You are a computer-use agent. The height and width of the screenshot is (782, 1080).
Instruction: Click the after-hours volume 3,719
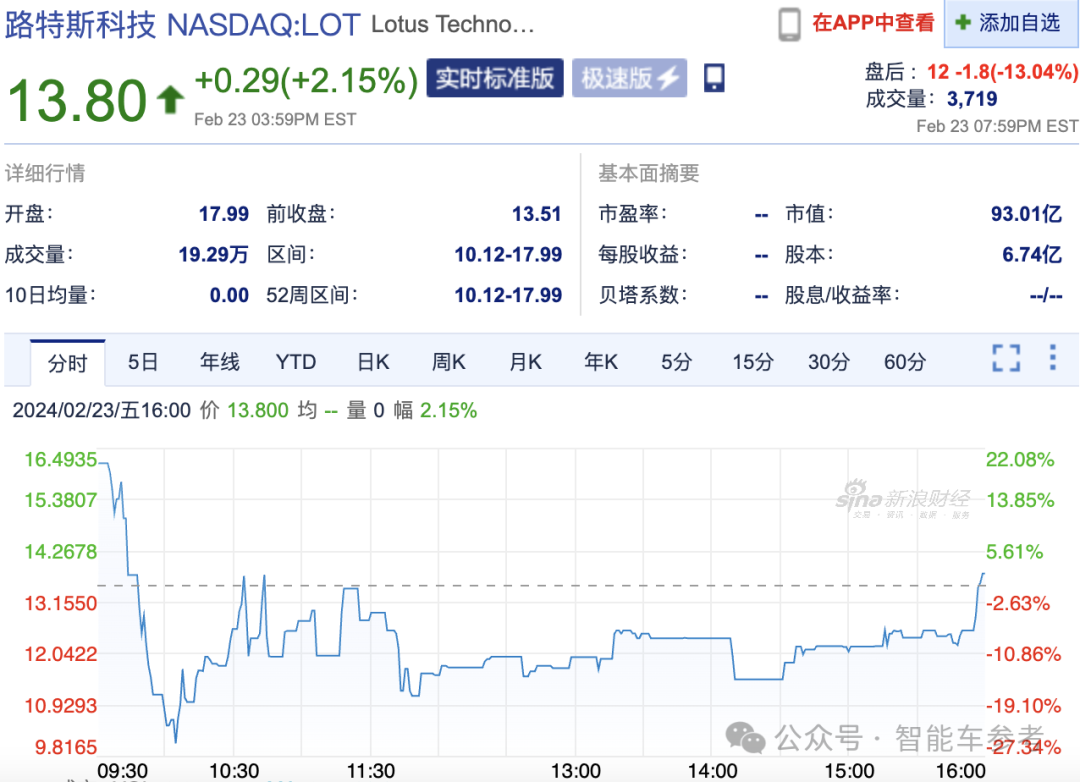pyautogui.click(x=972, y=99)
